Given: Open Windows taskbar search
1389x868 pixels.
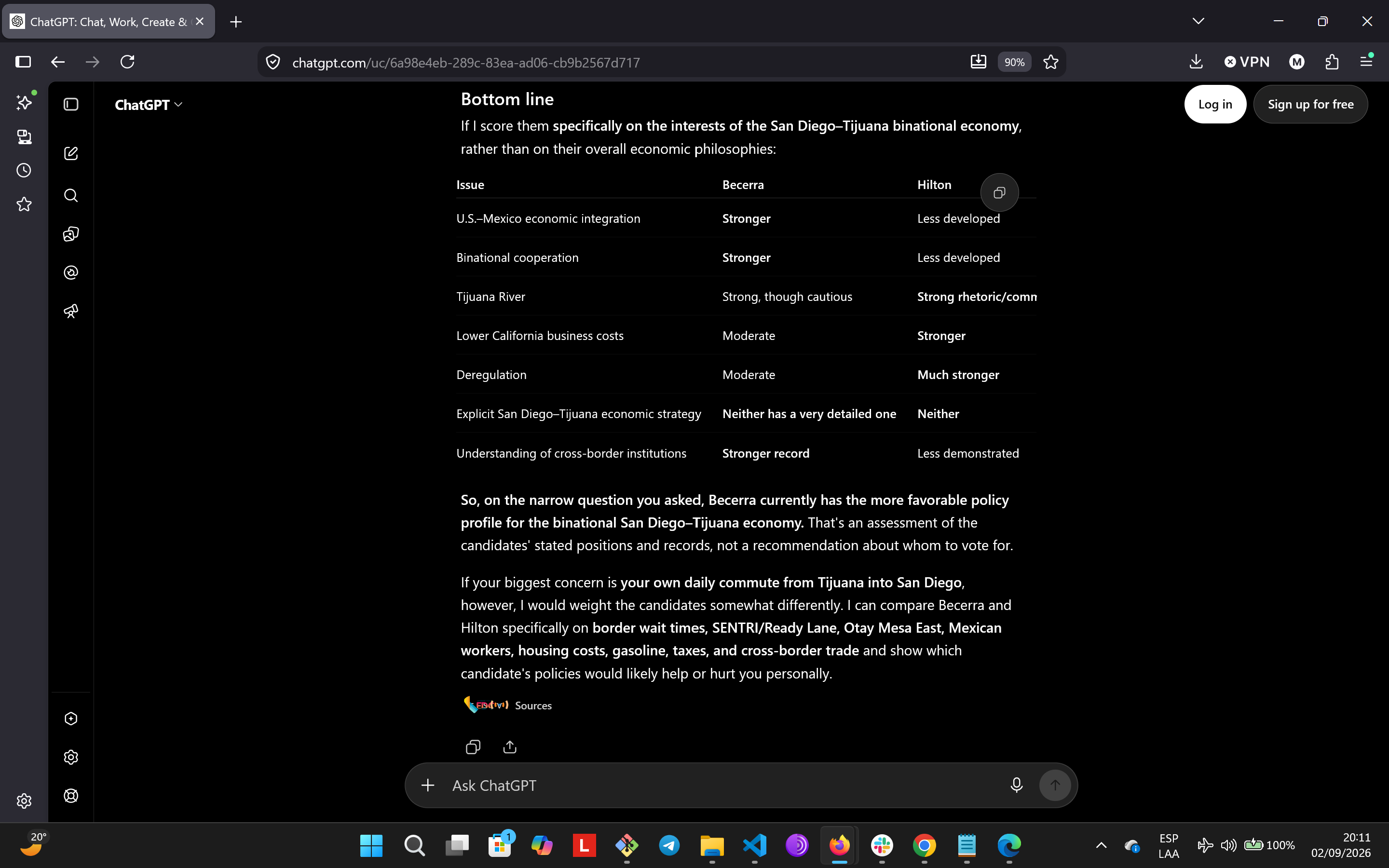Looking at the screenshot, I should point(414,845).
